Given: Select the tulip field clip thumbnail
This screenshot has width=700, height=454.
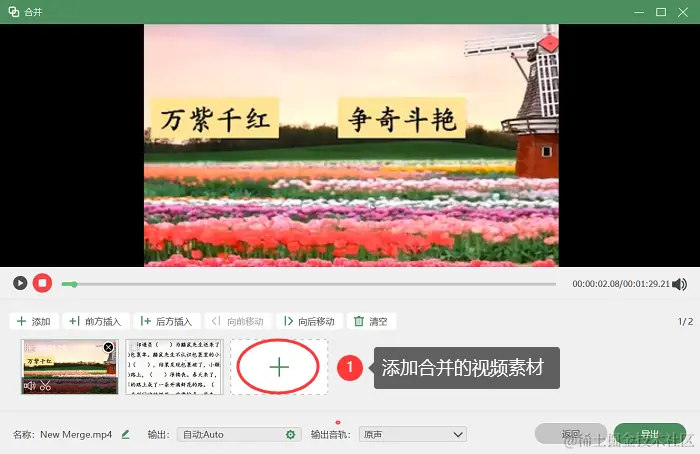Looking at the screenshot, I should click(x=70, y=367).
